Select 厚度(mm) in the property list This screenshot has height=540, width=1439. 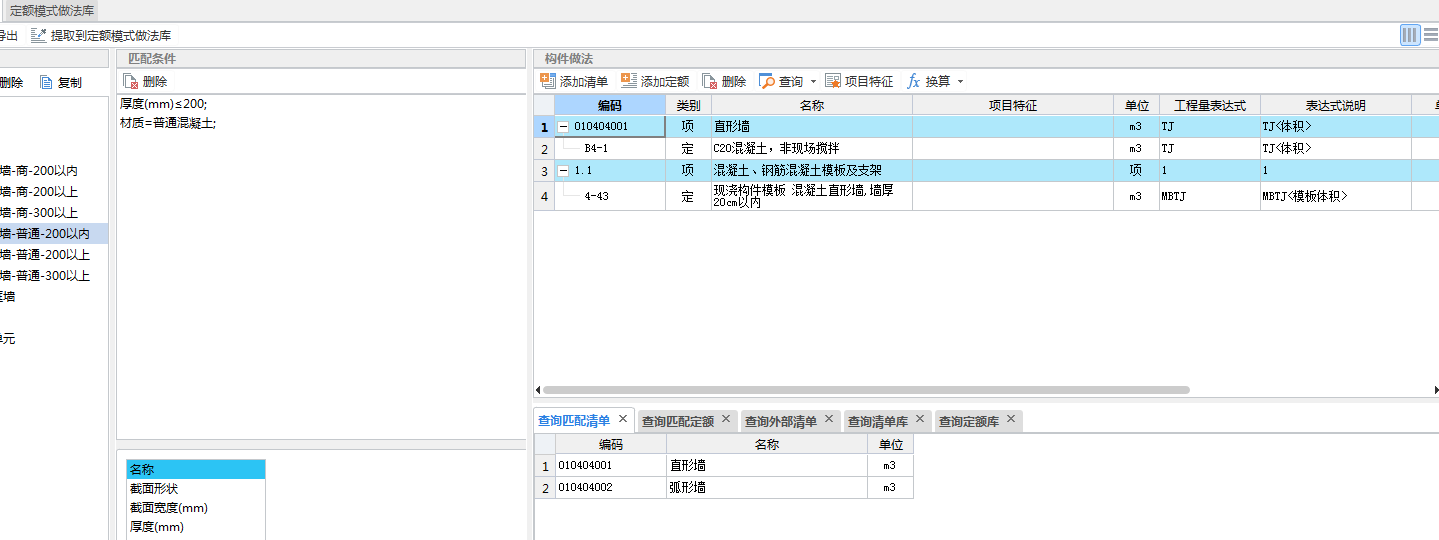click(196, 526)
